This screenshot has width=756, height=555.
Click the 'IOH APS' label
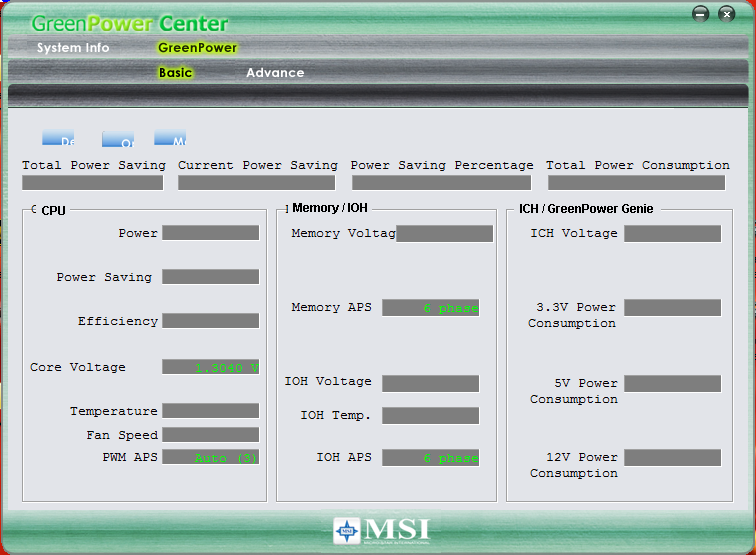tap(344, 457)
